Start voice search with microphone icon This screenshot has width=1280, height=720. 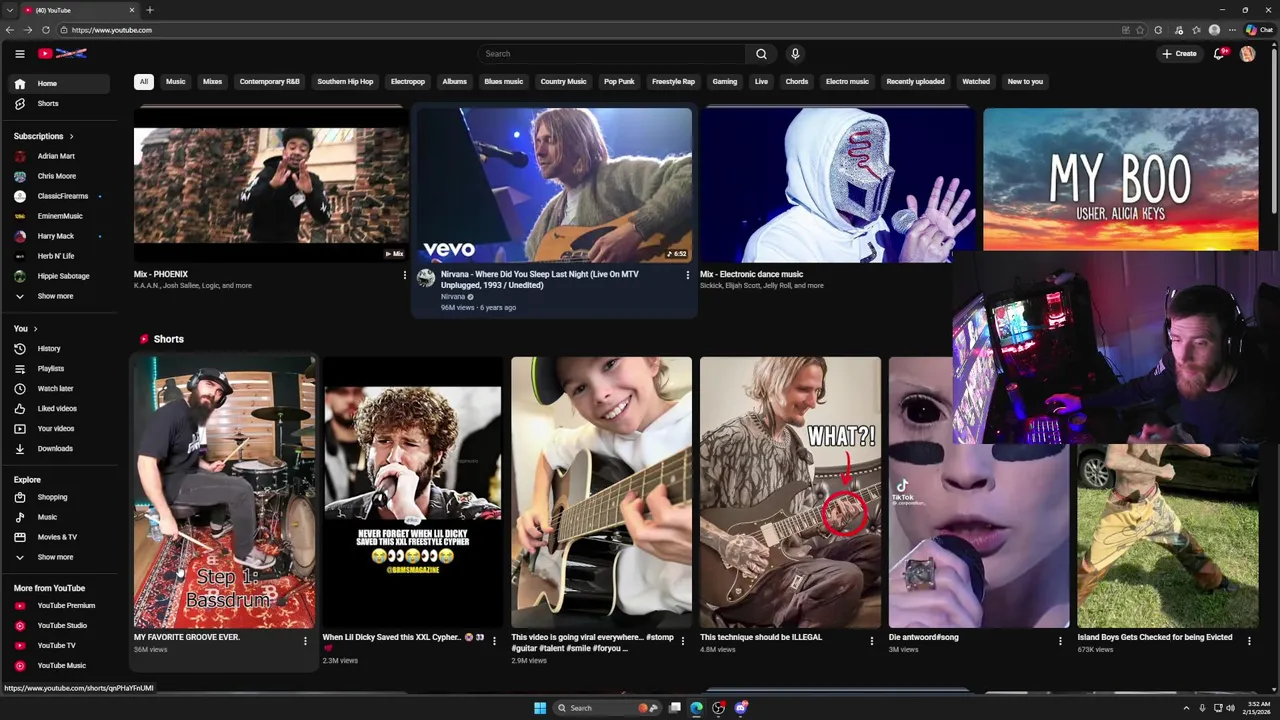tap(795, 54)
